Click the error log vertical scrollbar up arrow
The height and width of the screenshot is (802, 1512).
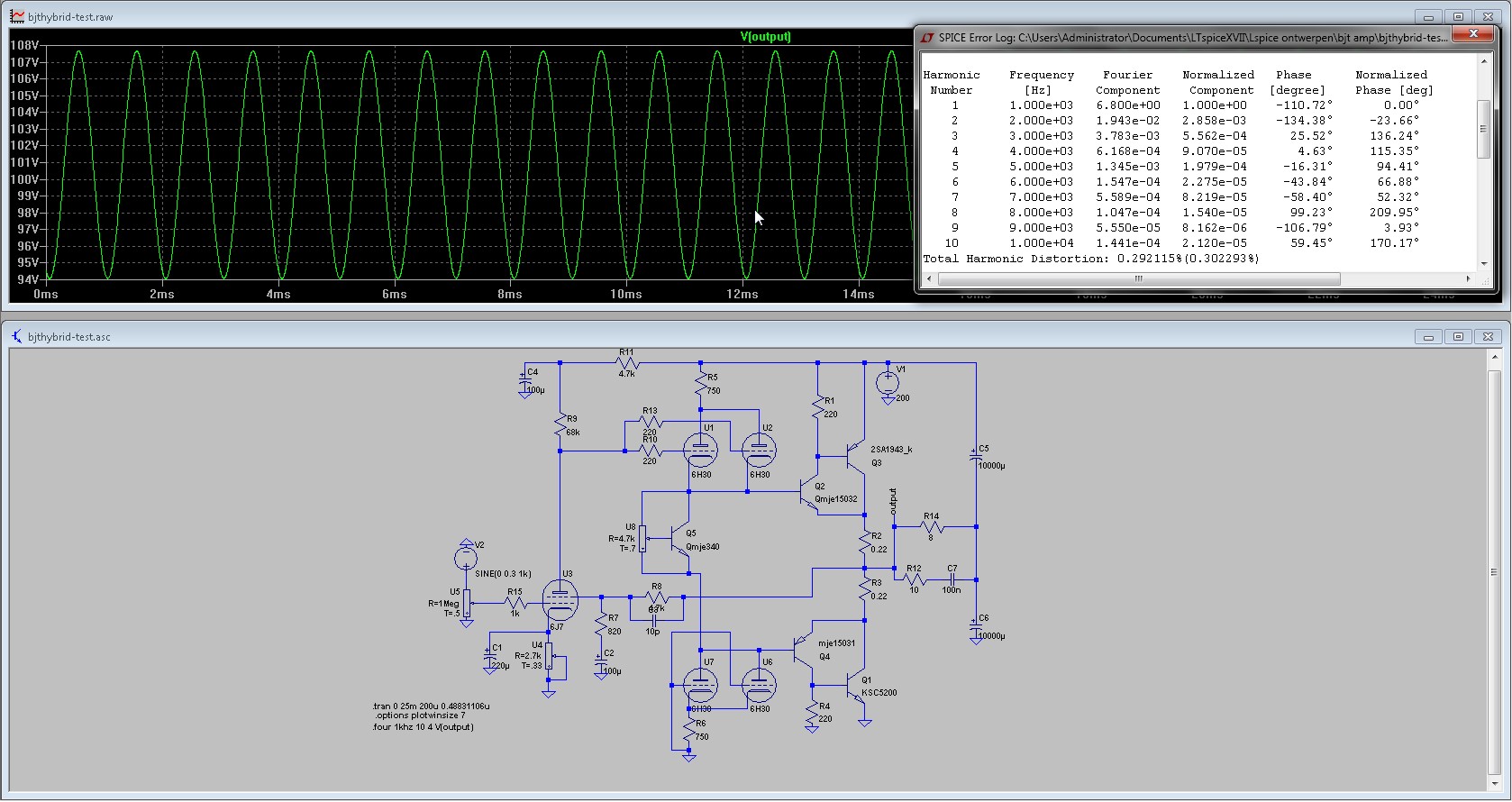tap(1483, 61)
